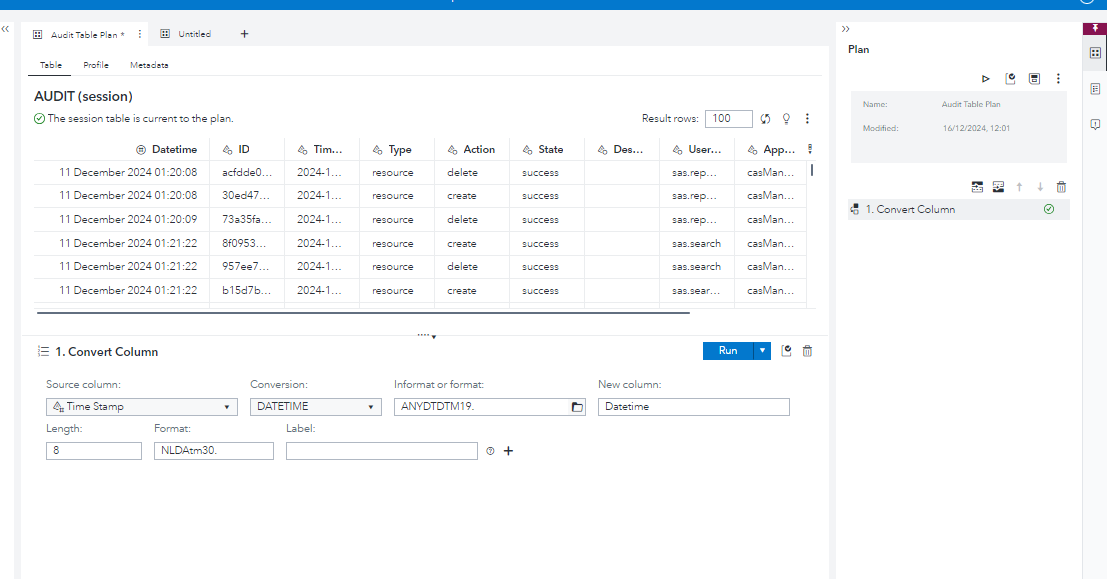Refresh the result rows
The width and height of the screenshot is (1107, 579).
pos(765,118)
